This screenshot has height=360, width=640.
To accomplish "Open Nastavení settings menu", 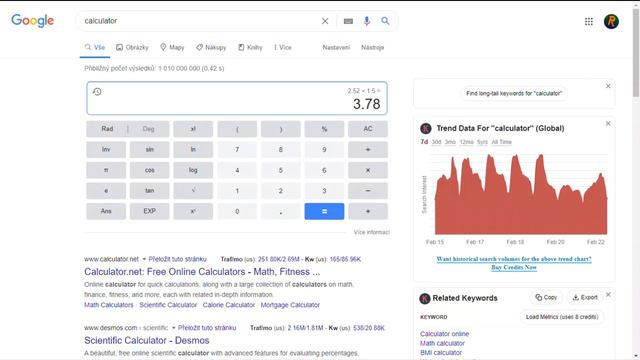I will click(336, 47).
